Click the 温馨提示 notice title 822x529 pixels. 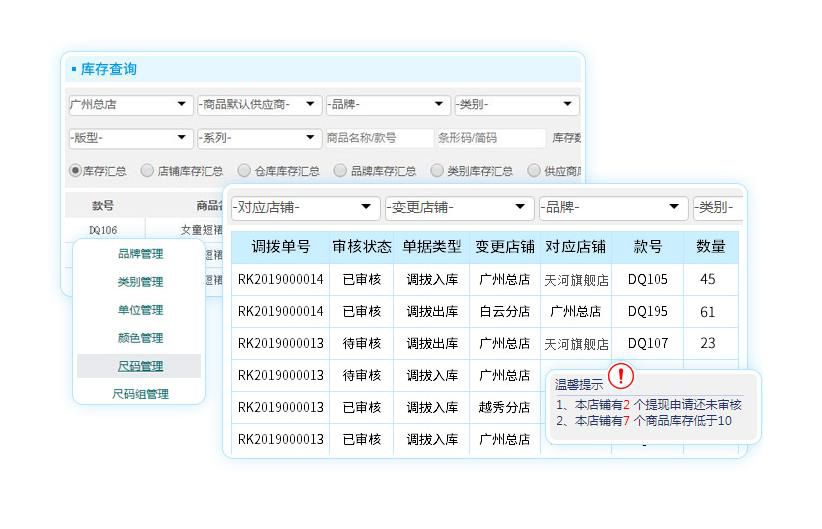click(579, 385)
